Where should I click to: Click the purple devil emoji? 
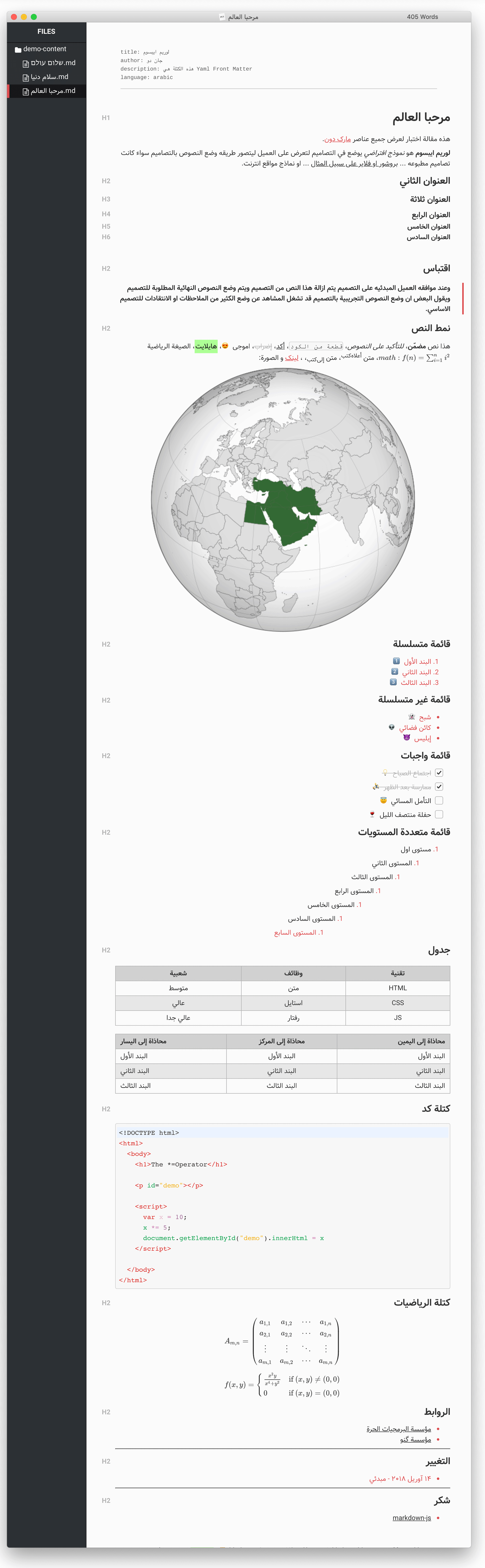(406, 737)
